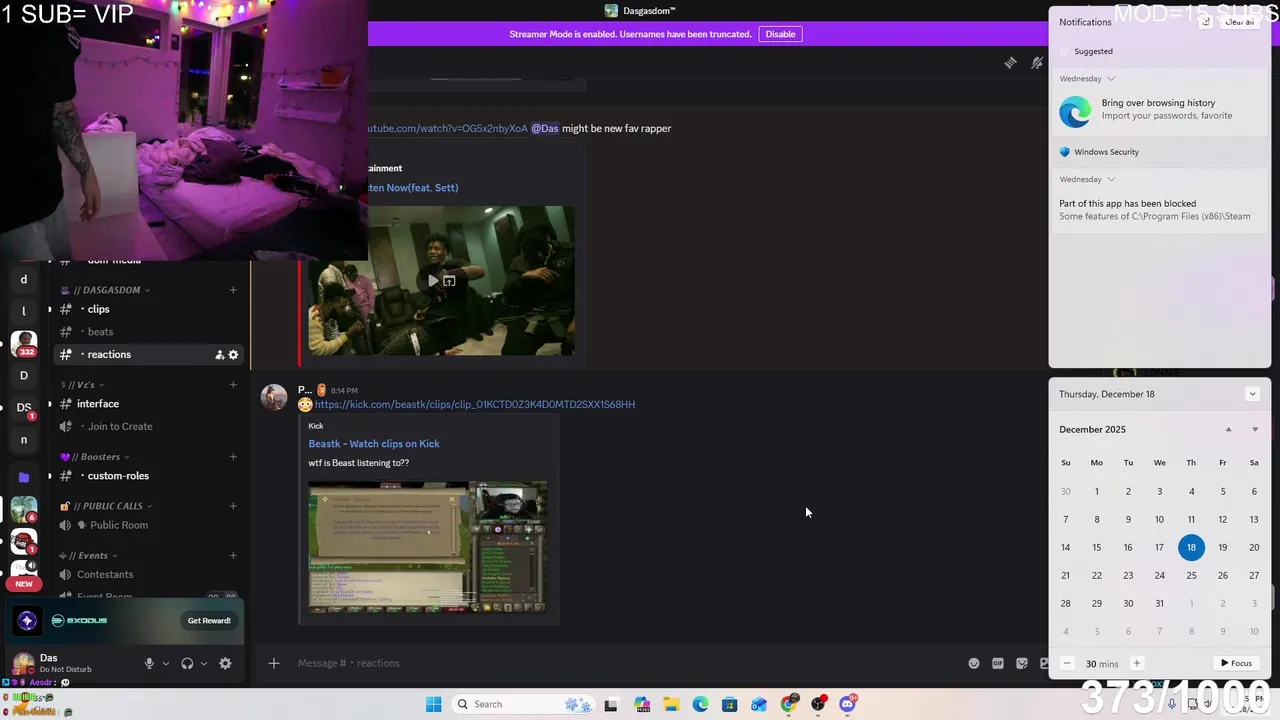The width and height of the screenshot is (1280, 720).
Task: Go to next month in calendar
Action: pyautogui.click(x=1255, y=430)
